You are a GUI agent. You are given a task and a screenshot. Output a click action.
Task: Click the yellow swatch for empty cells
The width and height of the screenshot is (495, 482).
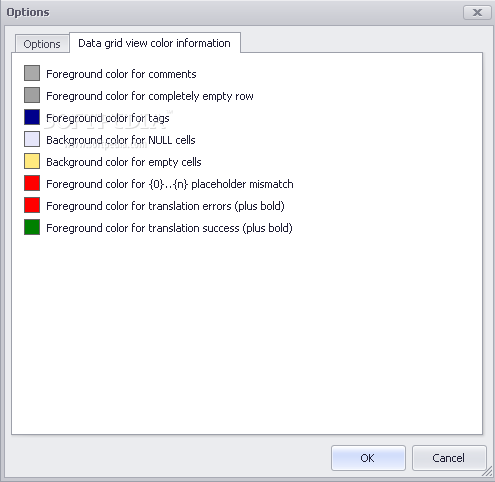pos(32,161)
